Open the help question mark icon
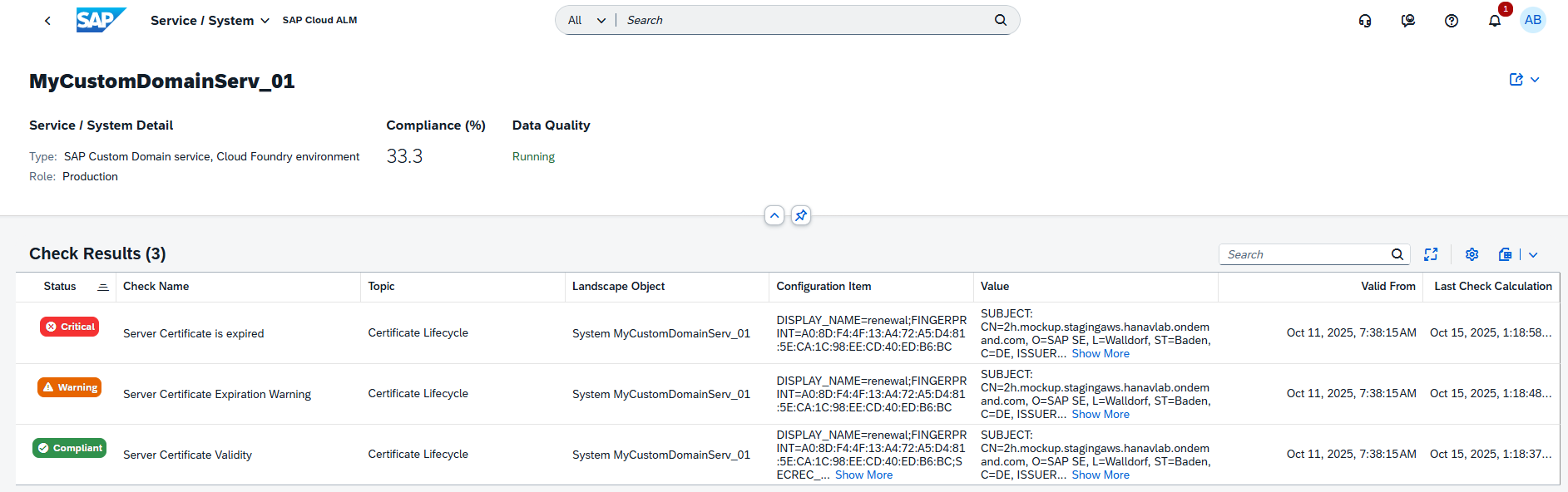Screen dimensions: 1568x492 point(1452,21)
